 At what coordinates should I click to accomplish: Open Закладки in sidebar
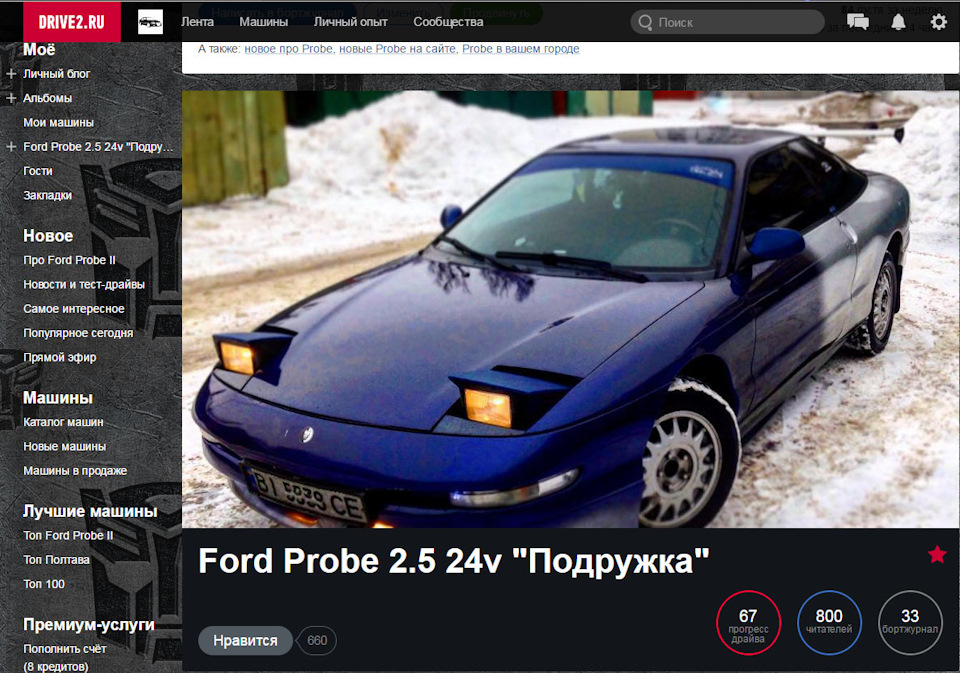coord(47,195)
